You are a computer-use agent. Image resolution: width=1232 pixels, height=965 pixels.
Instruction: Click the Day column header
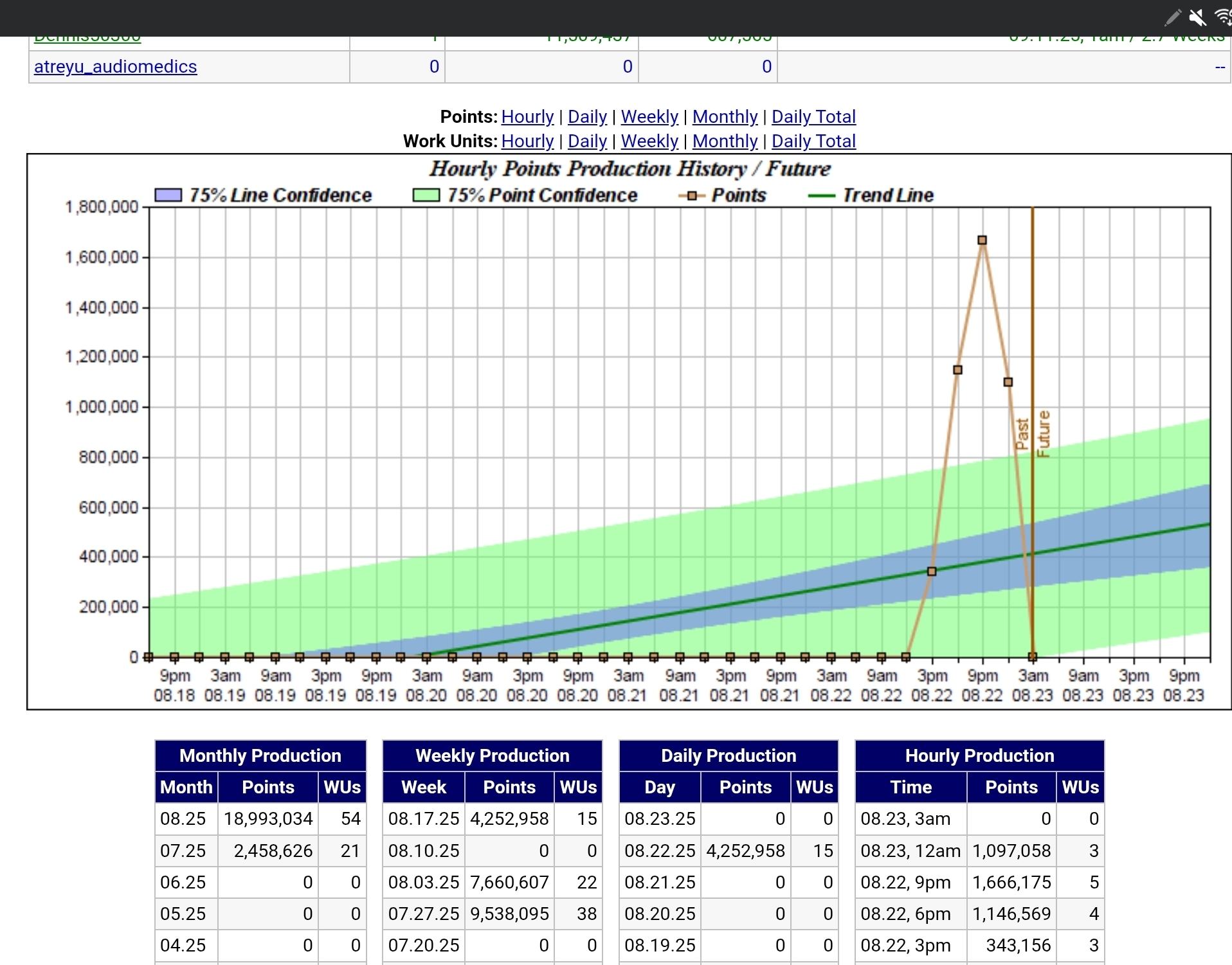[x=660, y=787]
